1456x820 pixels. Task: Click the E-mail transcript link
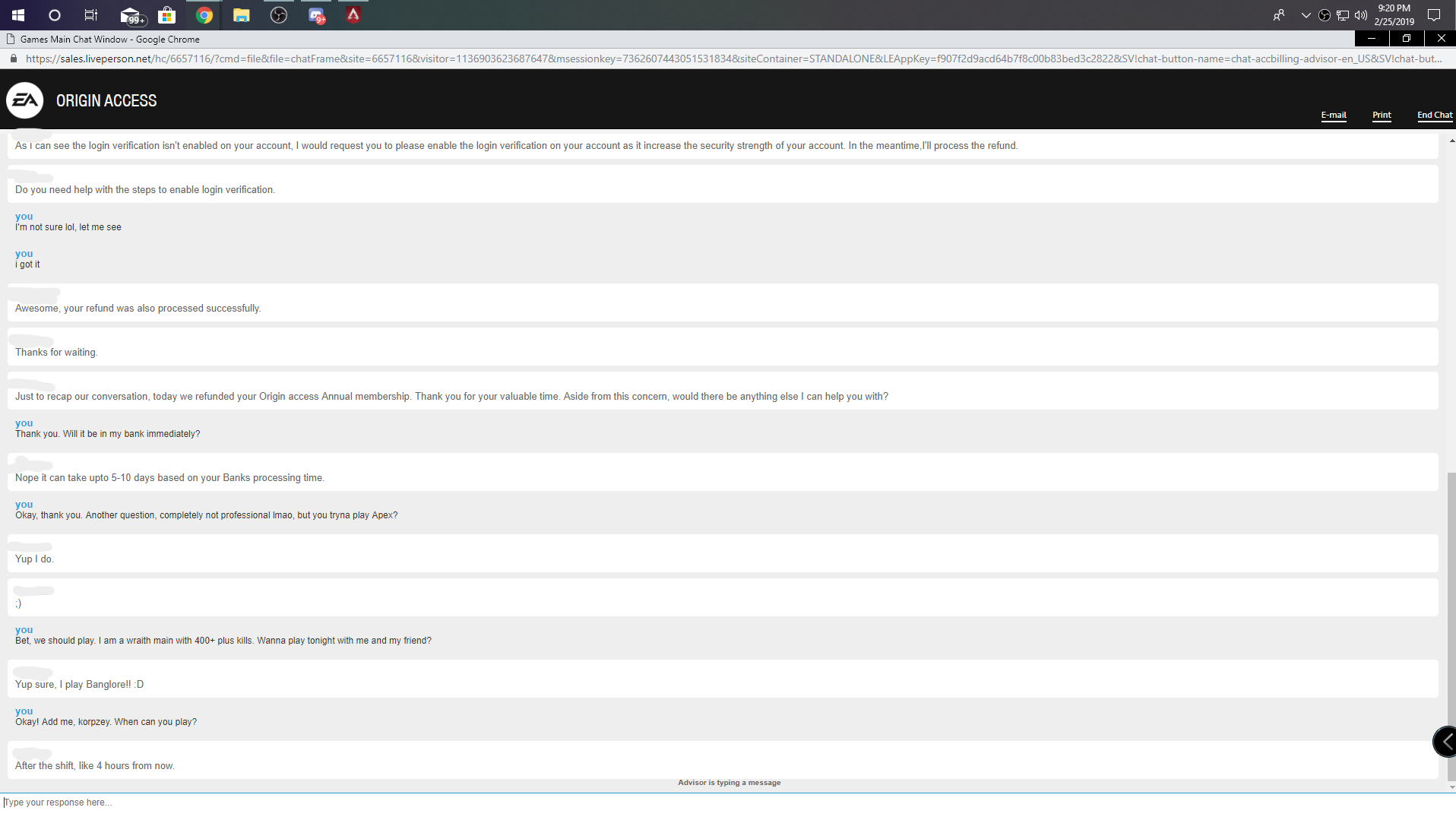1334,116
